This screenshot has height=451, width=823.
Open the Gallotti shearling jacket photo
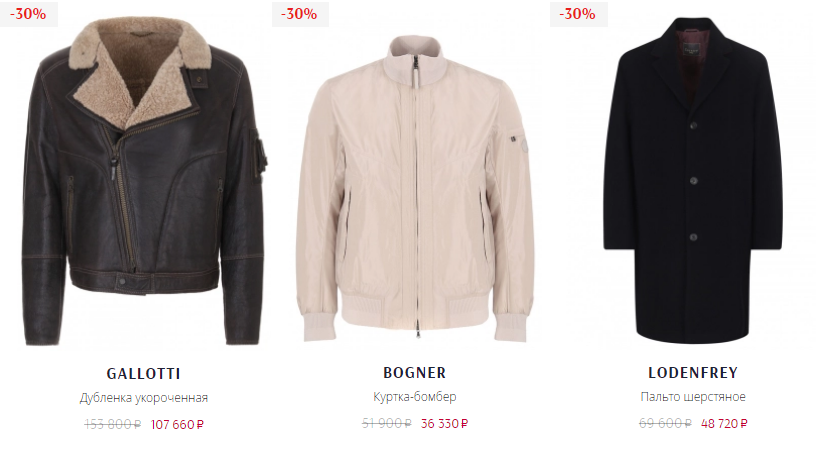(x=143, y=182)
